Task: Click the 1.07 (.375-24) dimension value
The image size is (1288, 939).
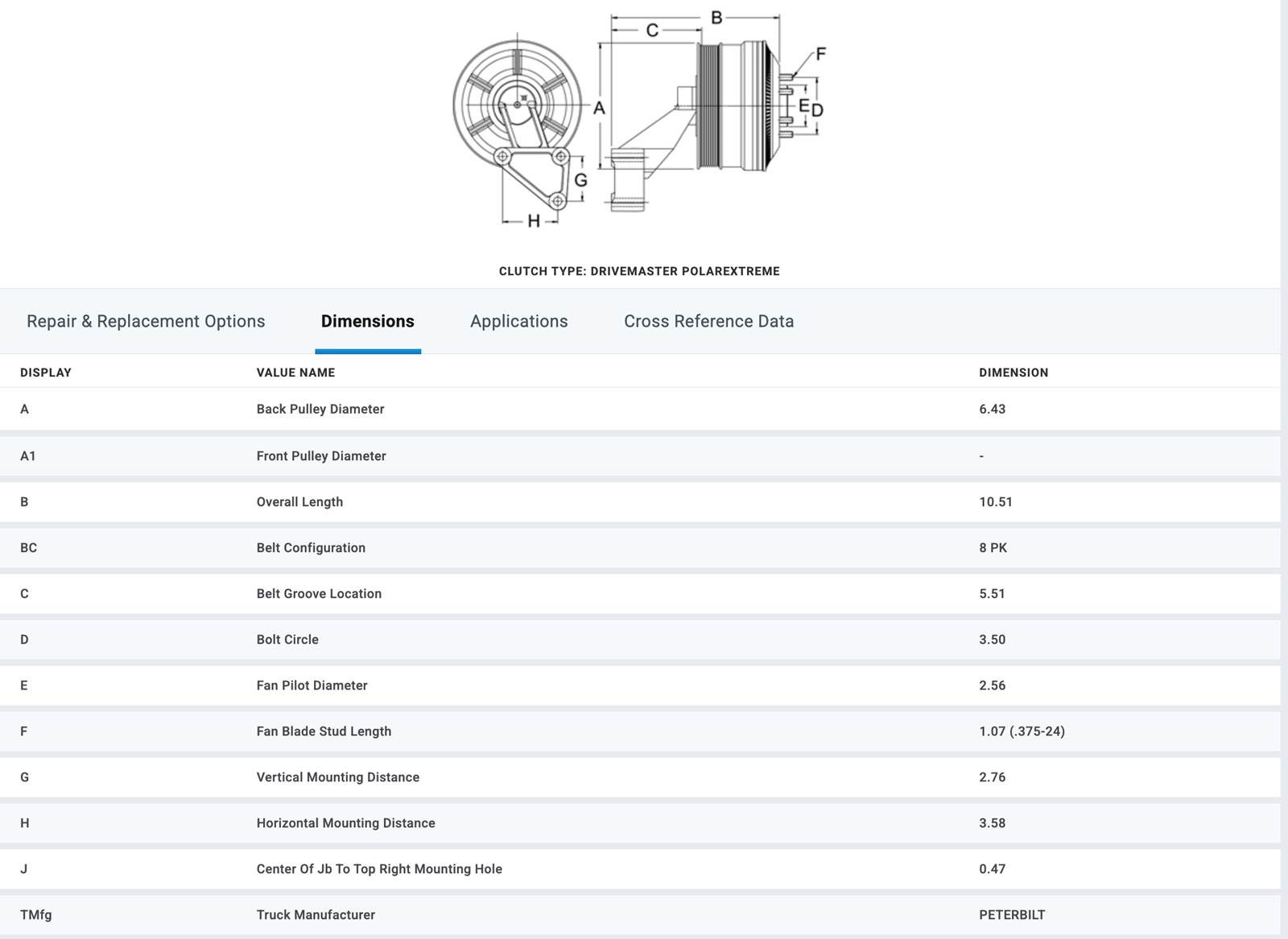Action: tap(1021, 731)
